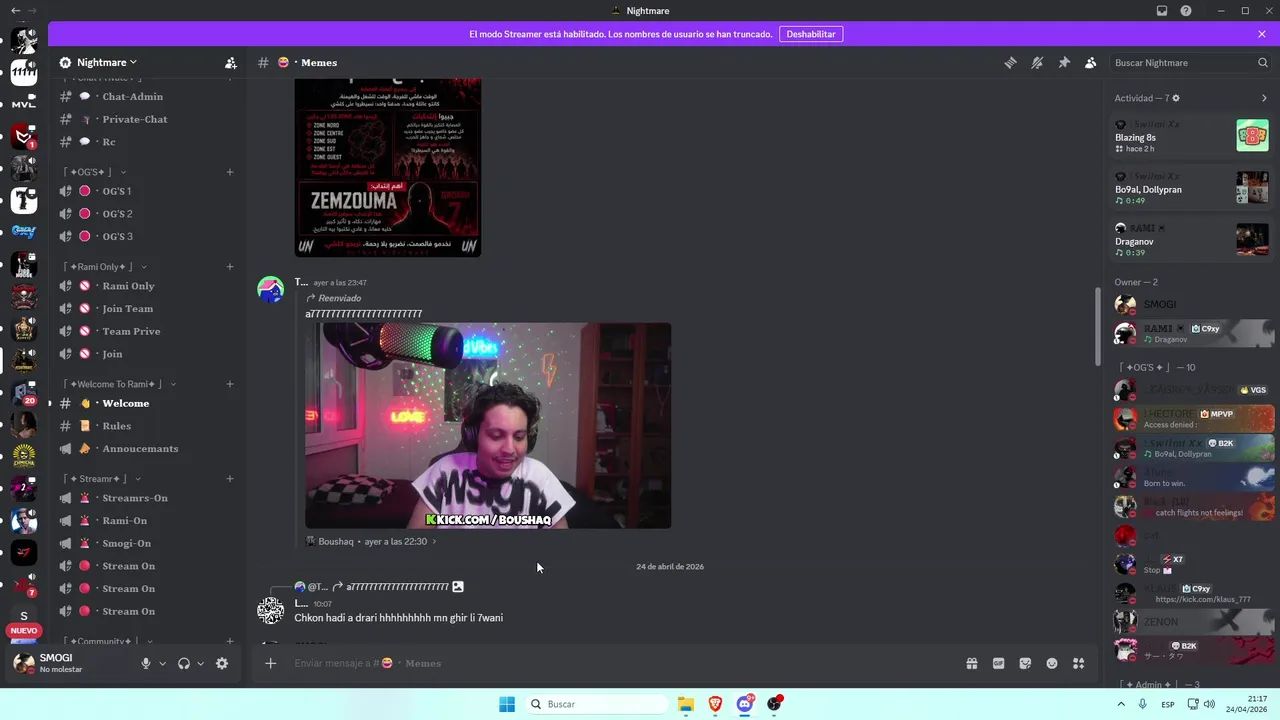Open the emoji picker icon
The image size is (1280, 720).
(x=1052, y=663)
